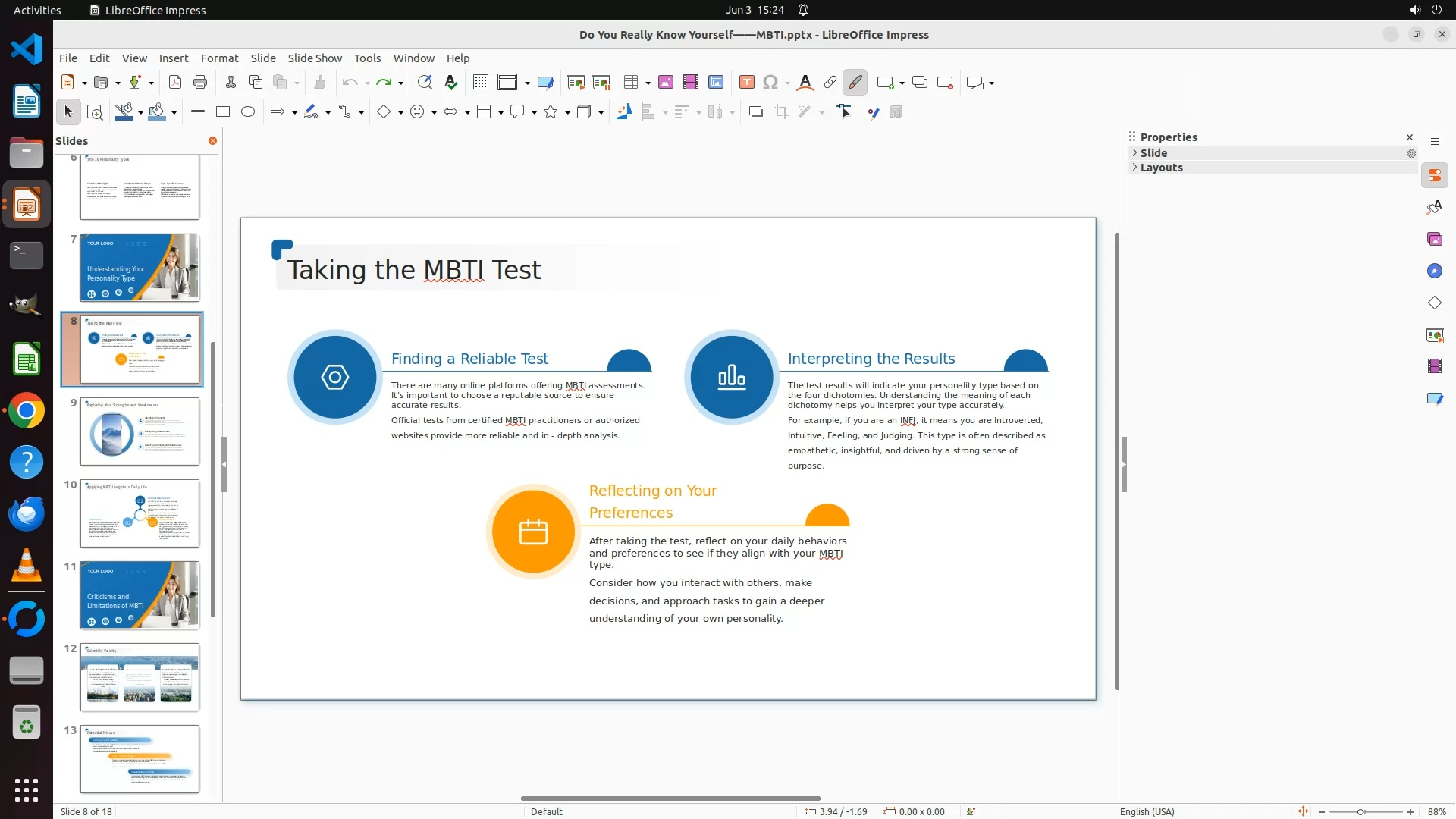Screen dimensions: 1456x819
Task: Click the Insert Image icon
Action: tap(665, 83)
